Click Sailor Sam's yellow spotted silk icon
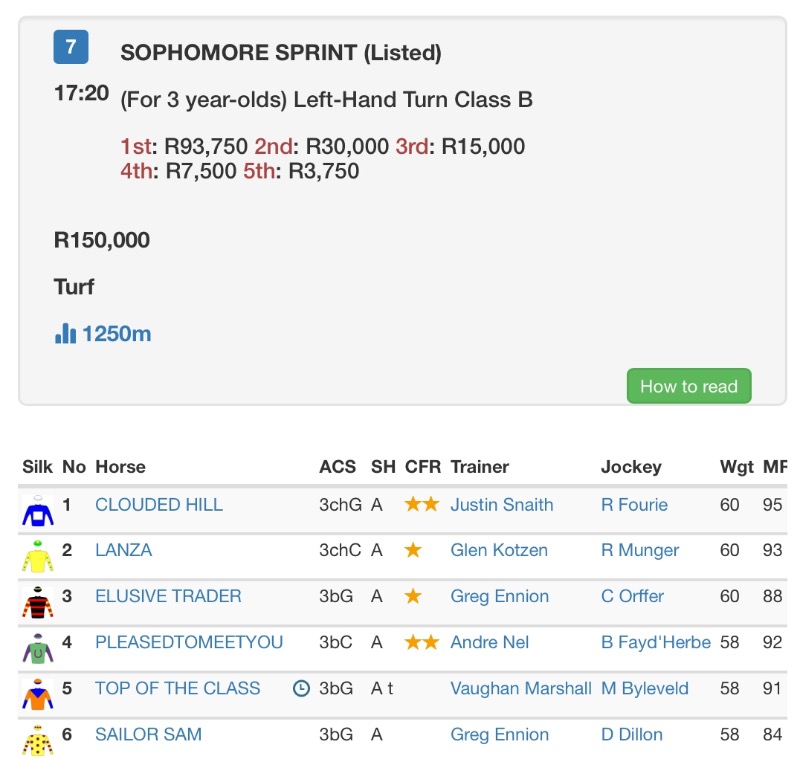The height and width of the screenshot is (759, 800). coord(38,739)
